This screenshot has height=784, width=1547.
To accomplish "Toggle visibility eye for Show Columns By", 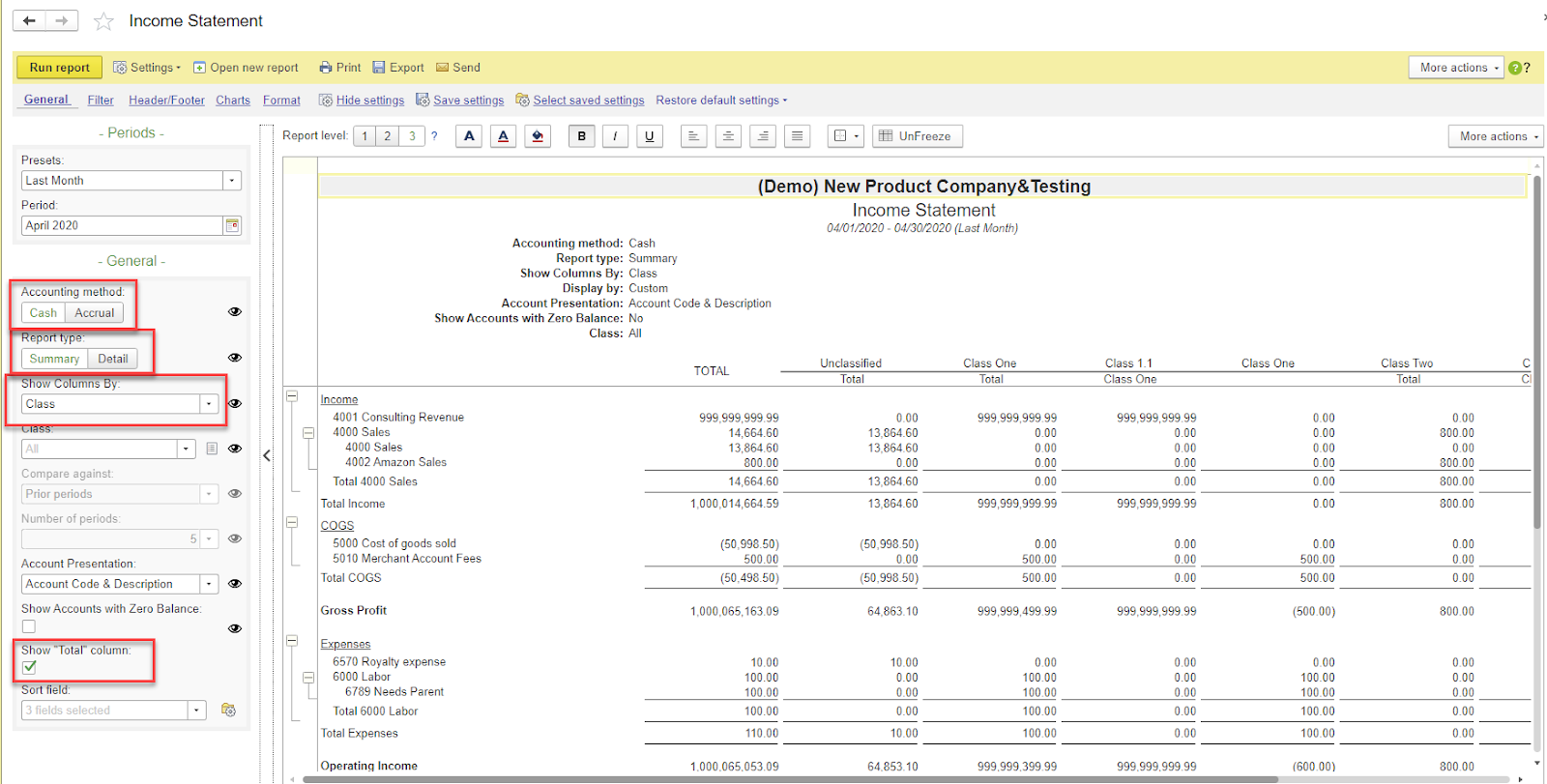I will 234,403.
